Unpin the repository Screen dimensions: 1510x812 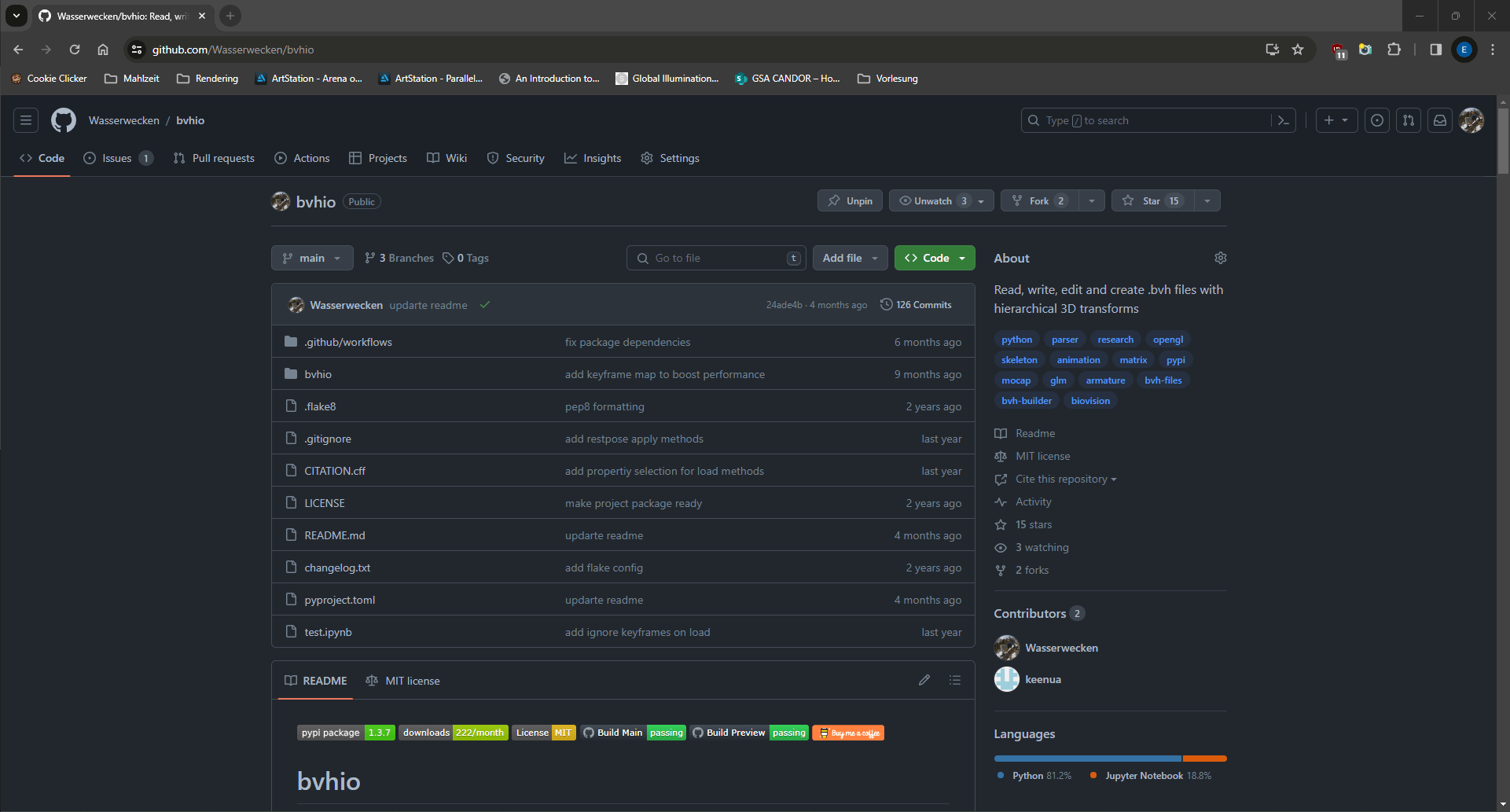pos(851,201)
